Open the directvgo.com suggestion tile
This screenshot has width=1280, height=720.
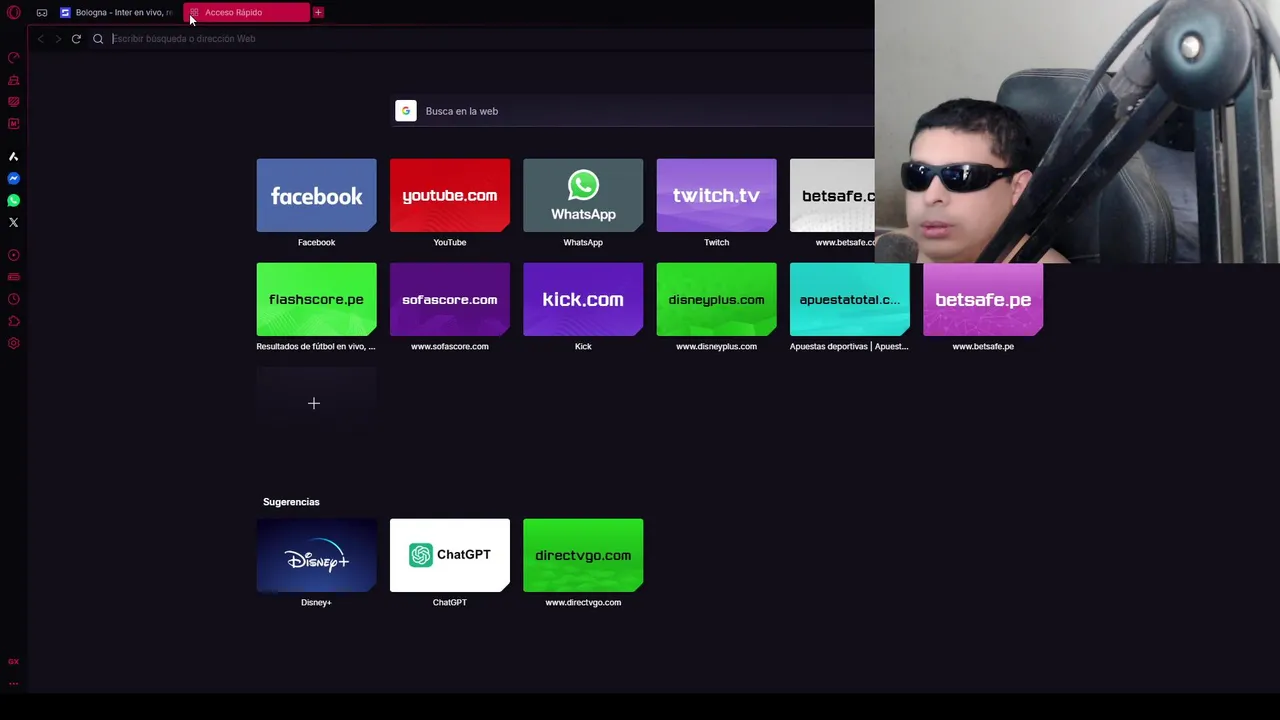click(x=583, y=555)
